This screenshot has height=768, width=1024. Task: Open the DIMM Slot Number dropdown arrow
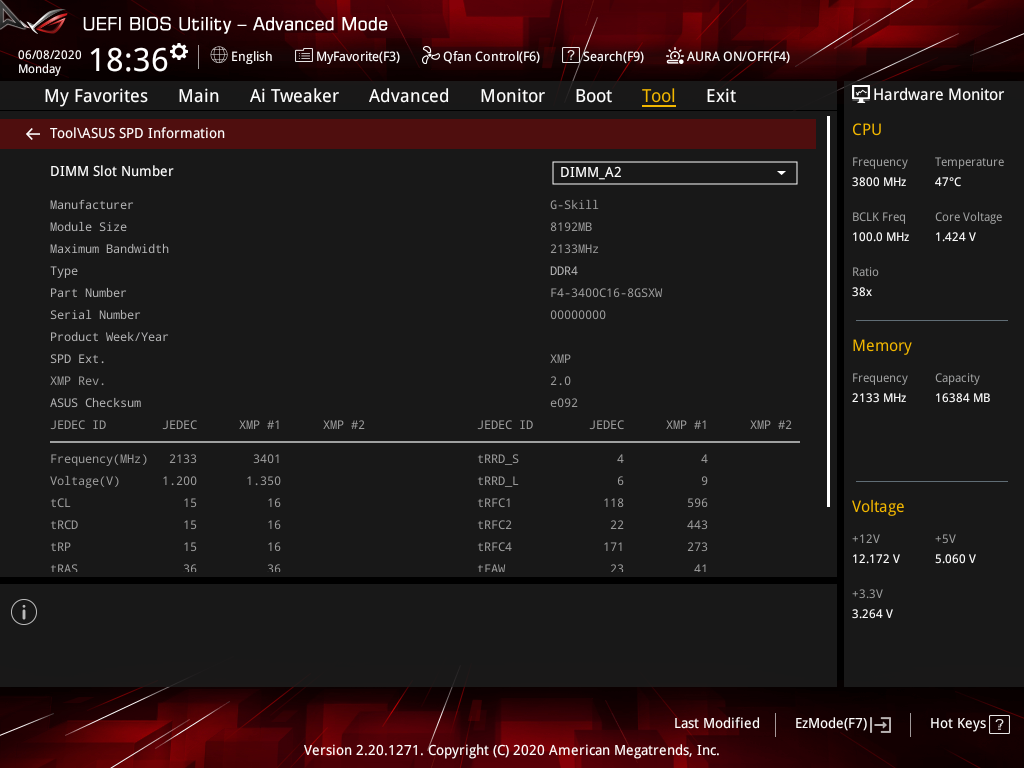coord(781,173)
